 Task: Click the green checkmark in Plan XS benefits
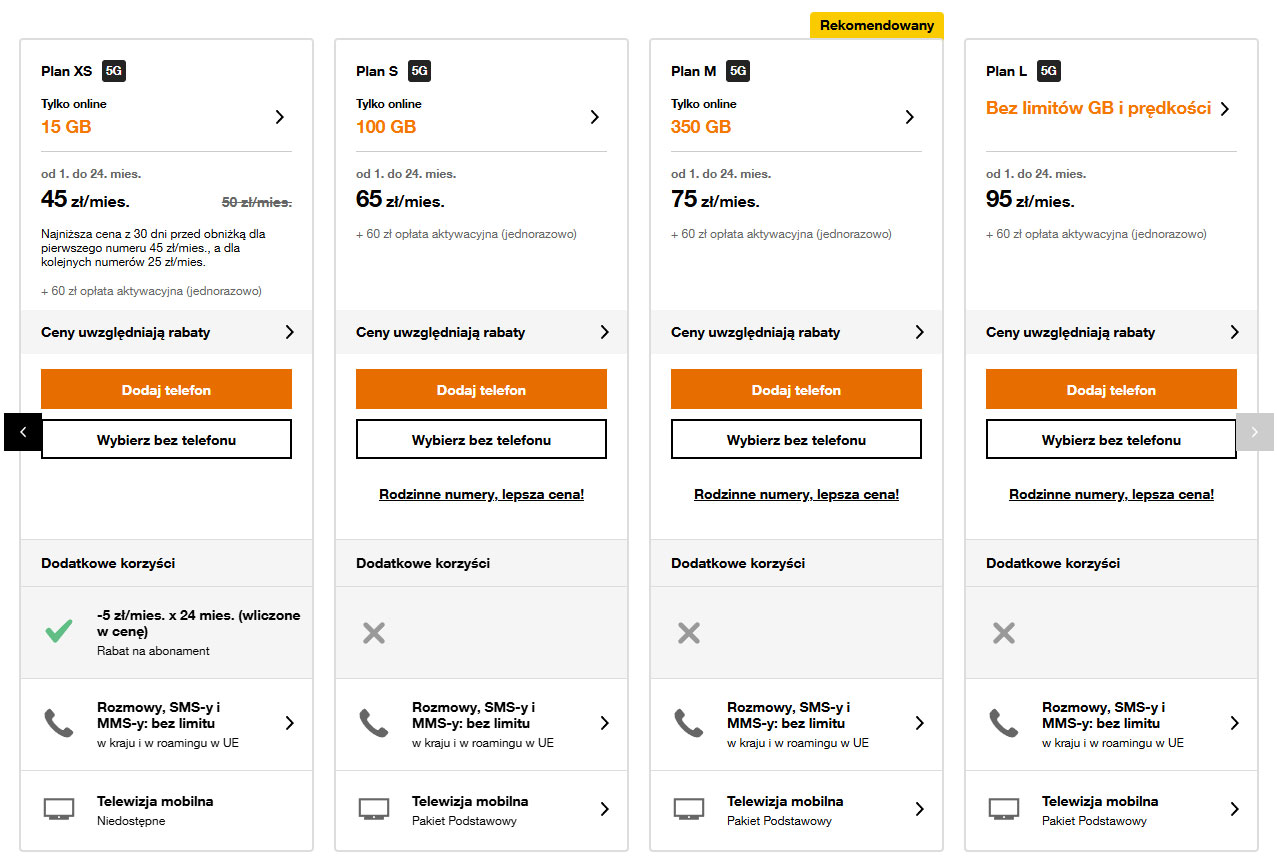(59, 631)
